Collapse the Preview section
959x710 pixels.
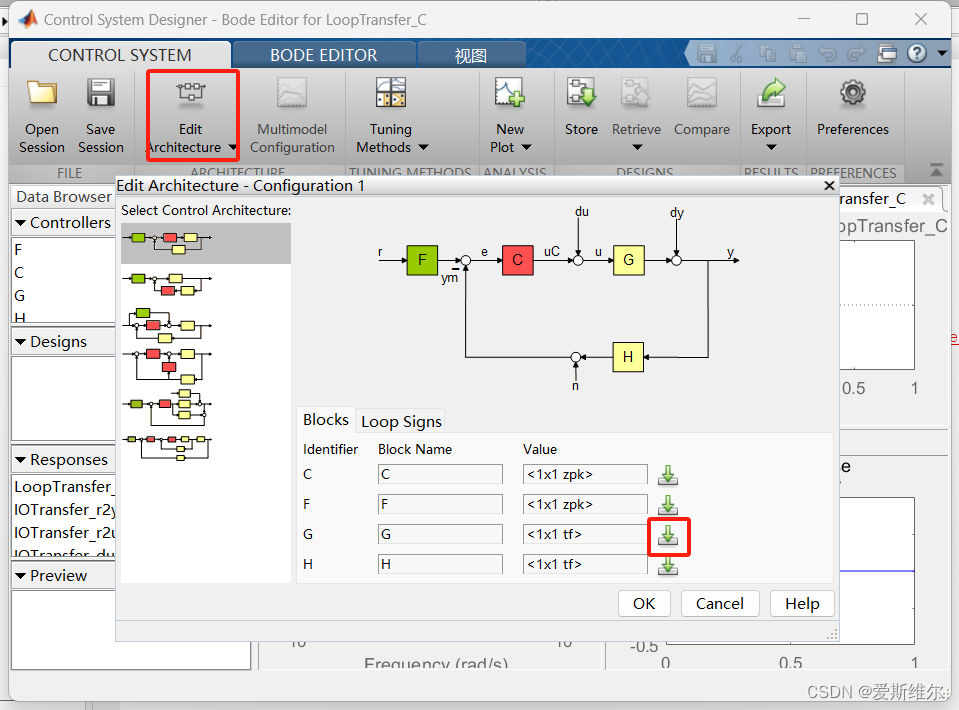[20, 575]
